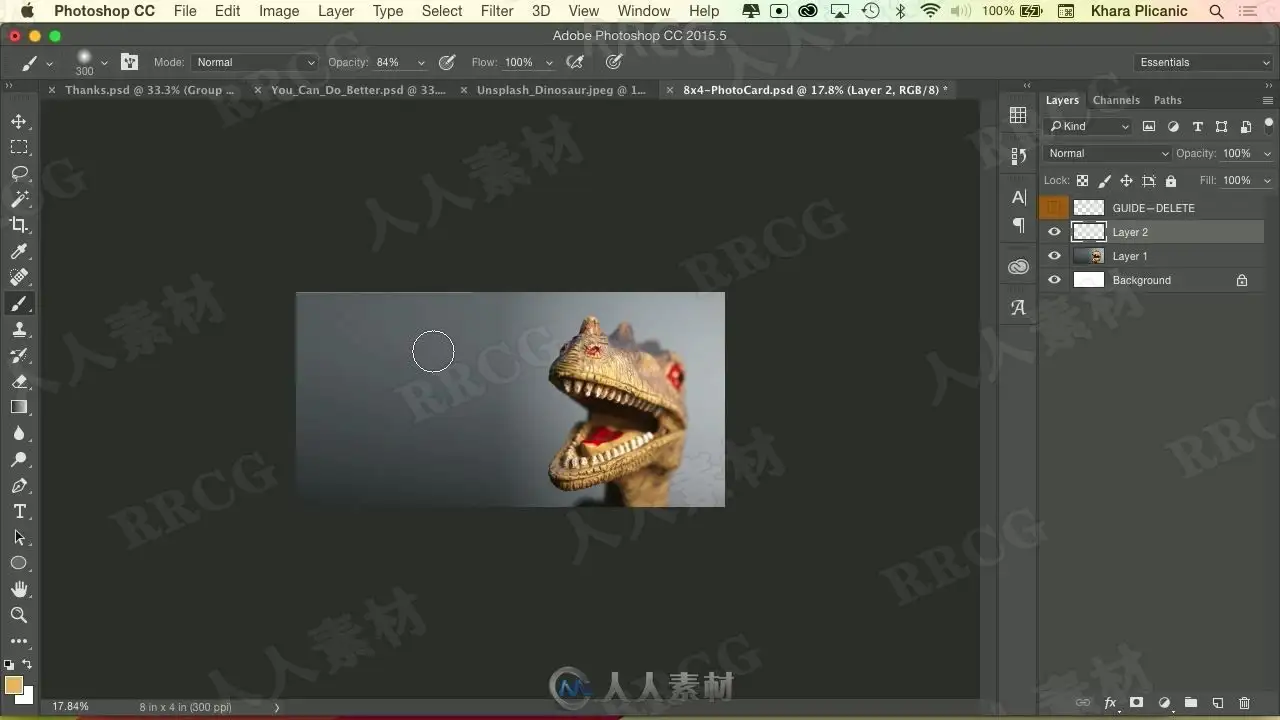
Task: Open layer blend mode Normal dropdown
Action: 1107,153
